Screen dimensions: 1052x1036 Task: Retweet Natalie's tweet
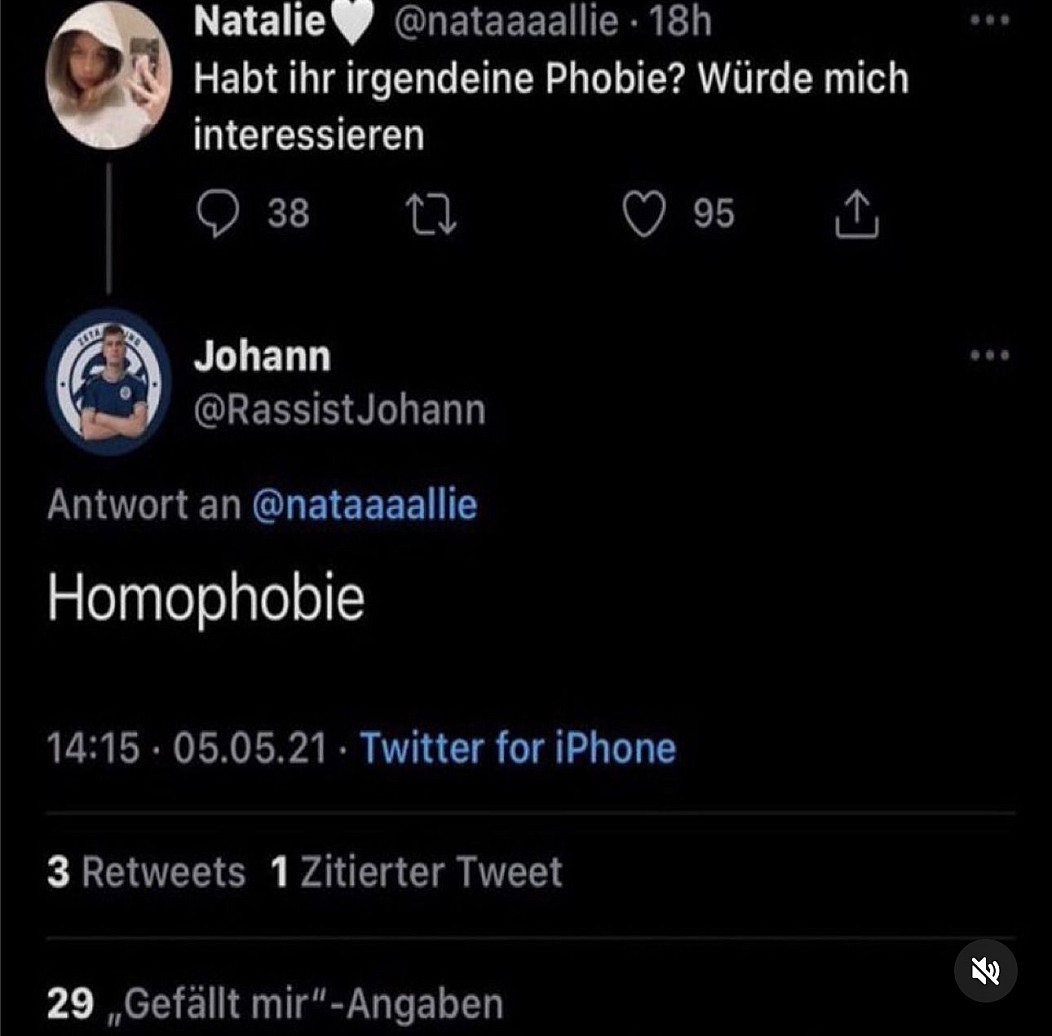pyautogui.click(x=430, y=214)
